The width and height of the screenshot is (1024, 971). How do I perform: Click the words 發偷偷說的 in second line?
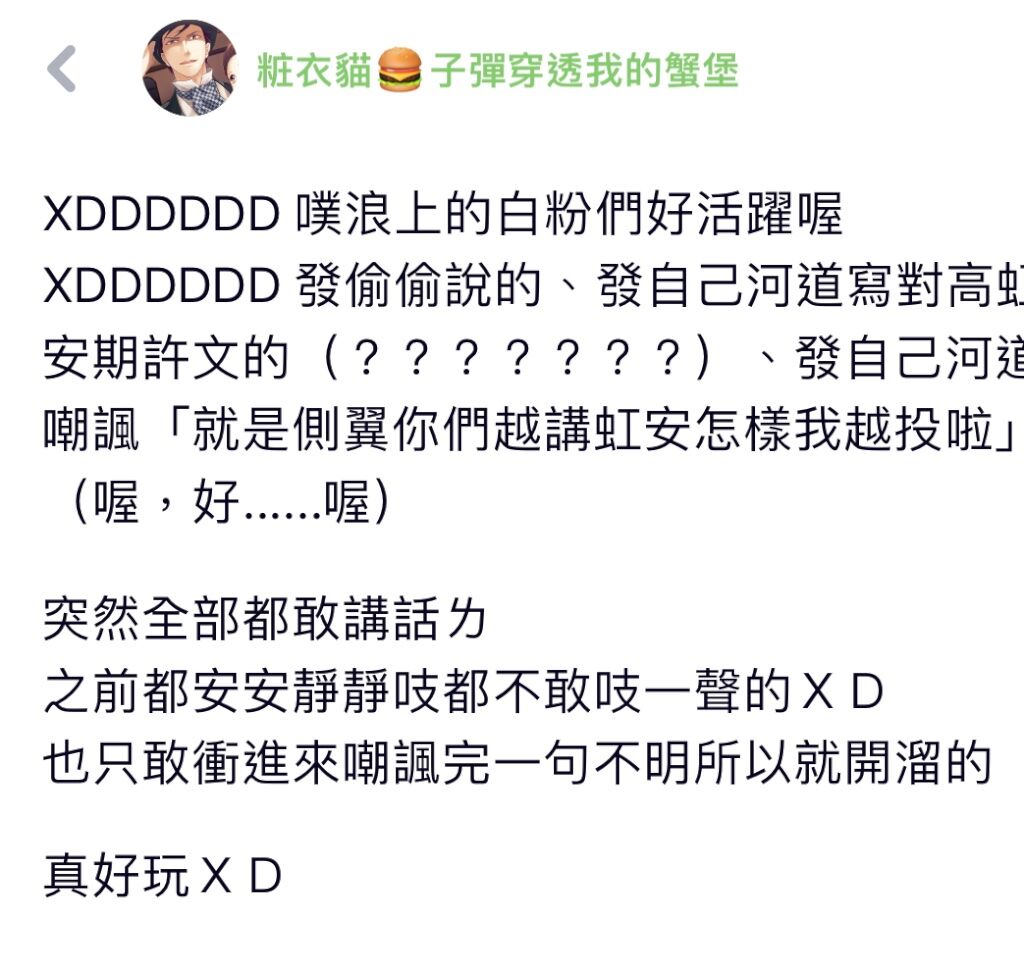pyautogui.click(x=419, y=286)
